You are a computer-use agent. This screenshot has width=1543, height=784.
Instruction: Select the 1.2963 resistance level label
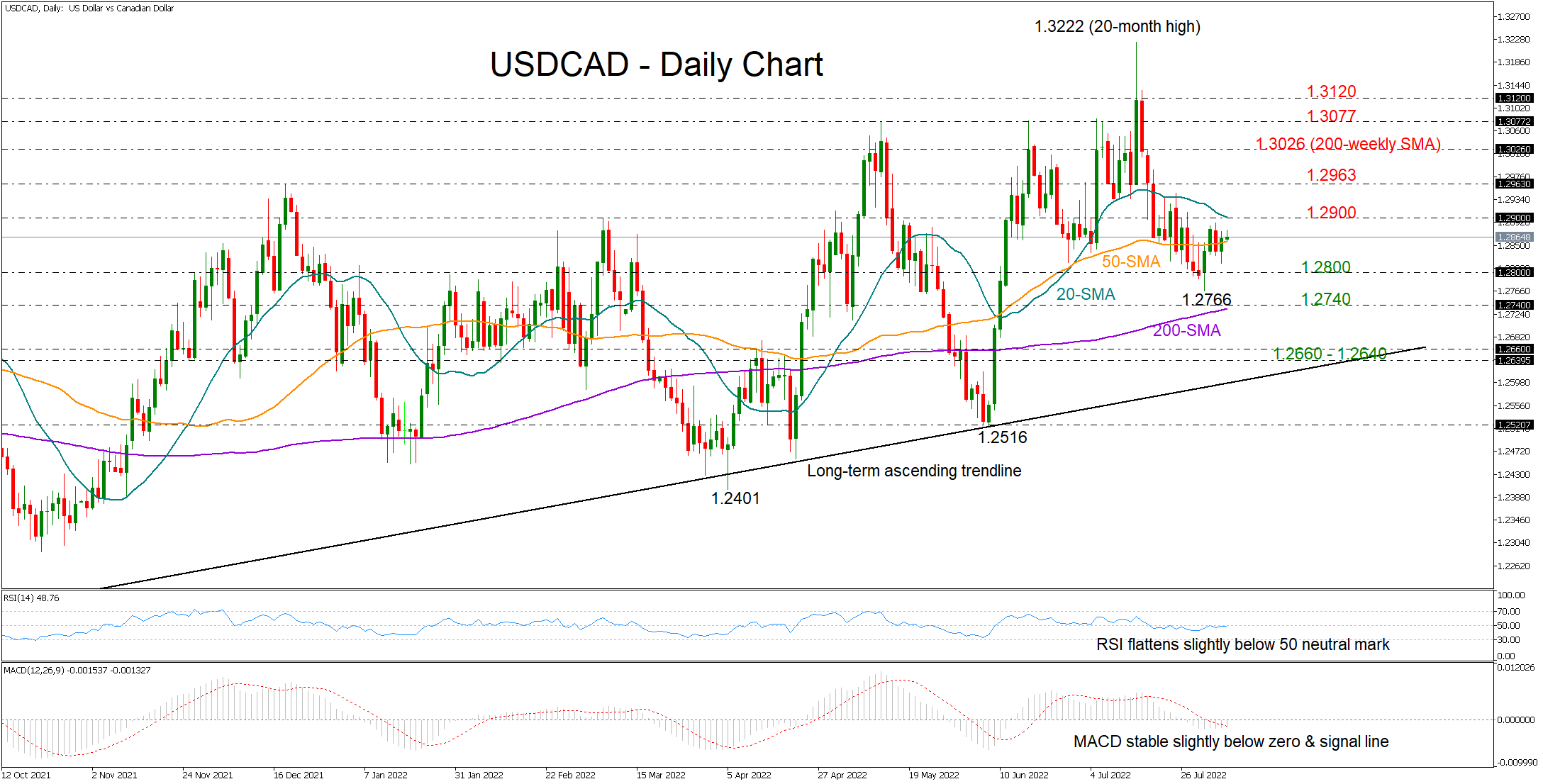pos(1331,174)
